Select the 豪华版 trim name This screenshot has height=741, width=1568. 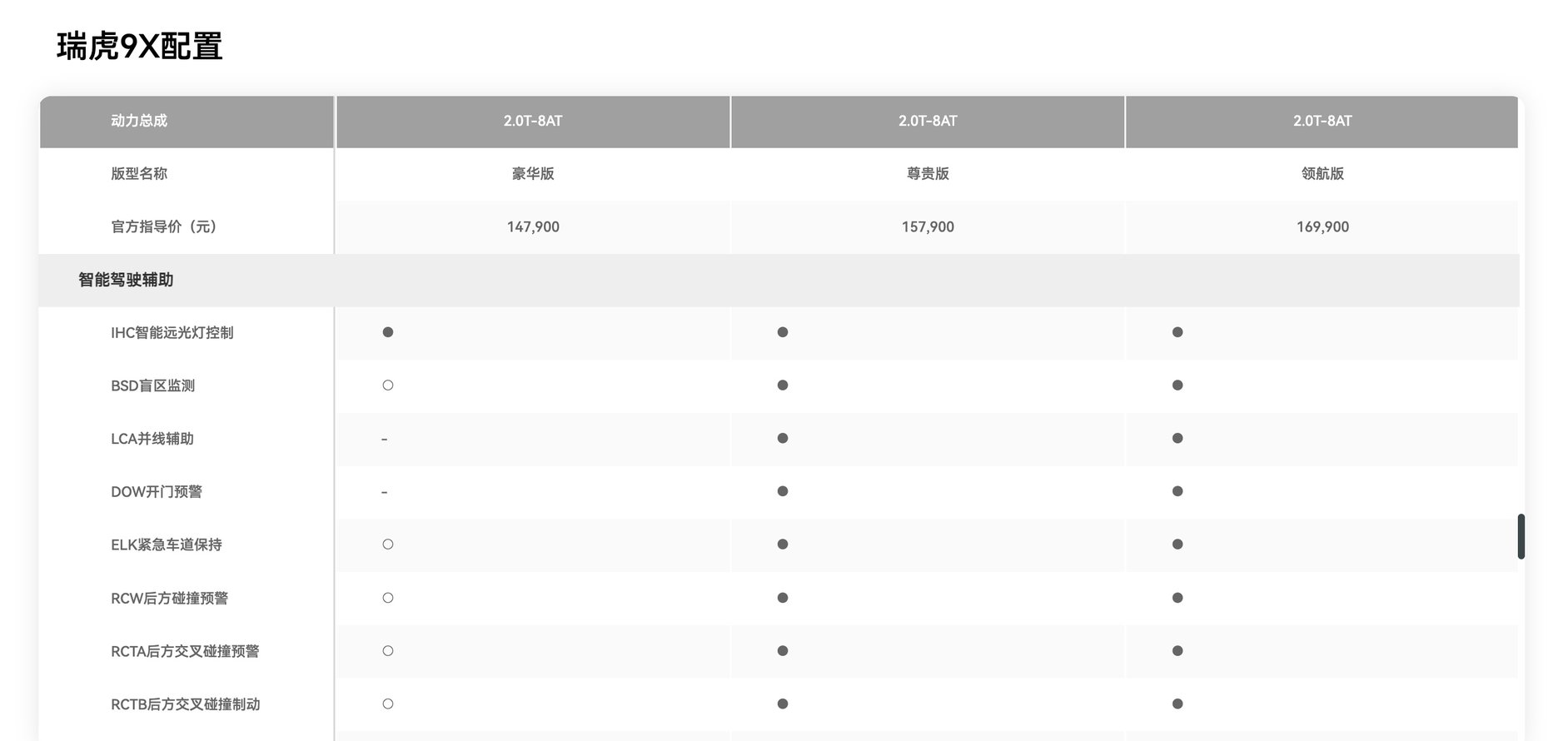pyautogui.click(x=533, y=174)
